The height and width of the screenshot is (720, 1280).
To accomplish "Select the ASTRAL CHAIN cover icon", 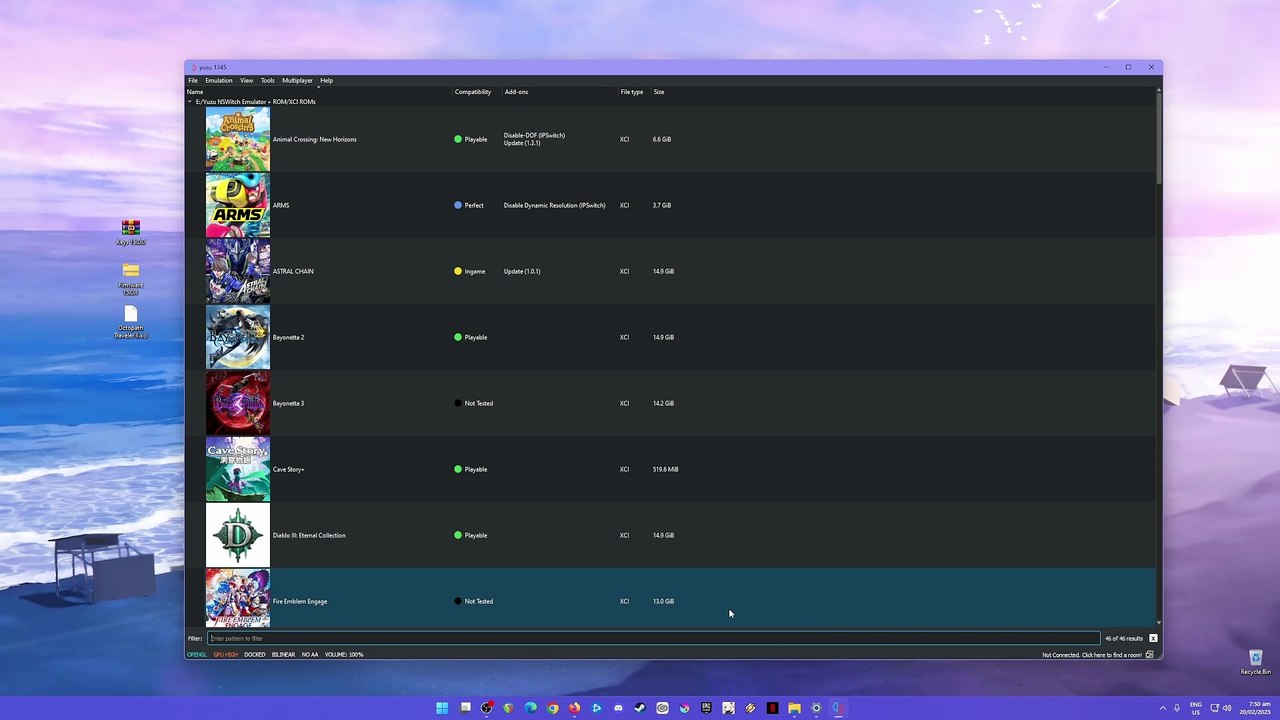I will click(237, 271).
